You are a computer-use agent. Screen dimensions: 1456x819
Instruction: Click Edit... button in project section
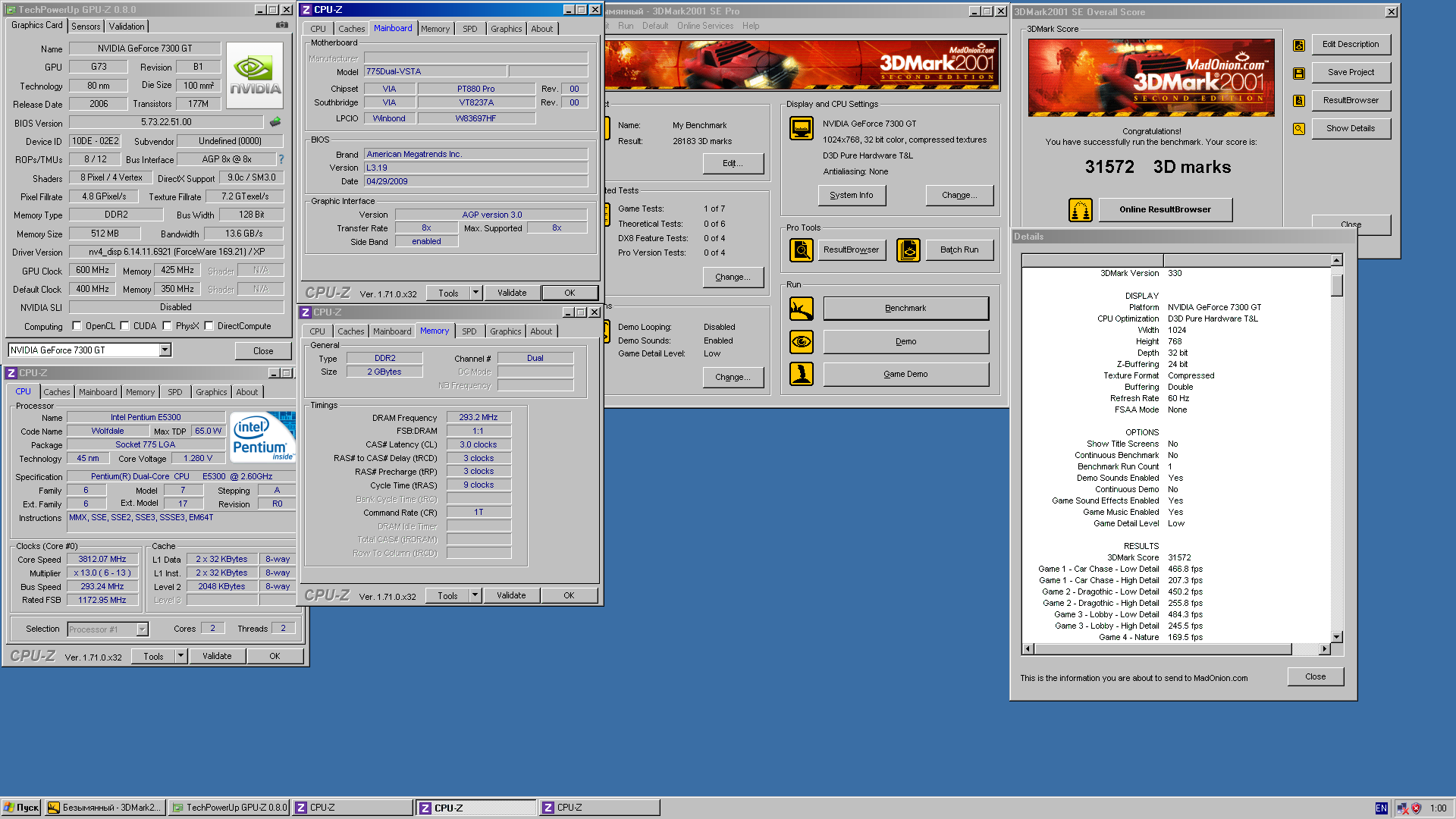click(733, 163)
